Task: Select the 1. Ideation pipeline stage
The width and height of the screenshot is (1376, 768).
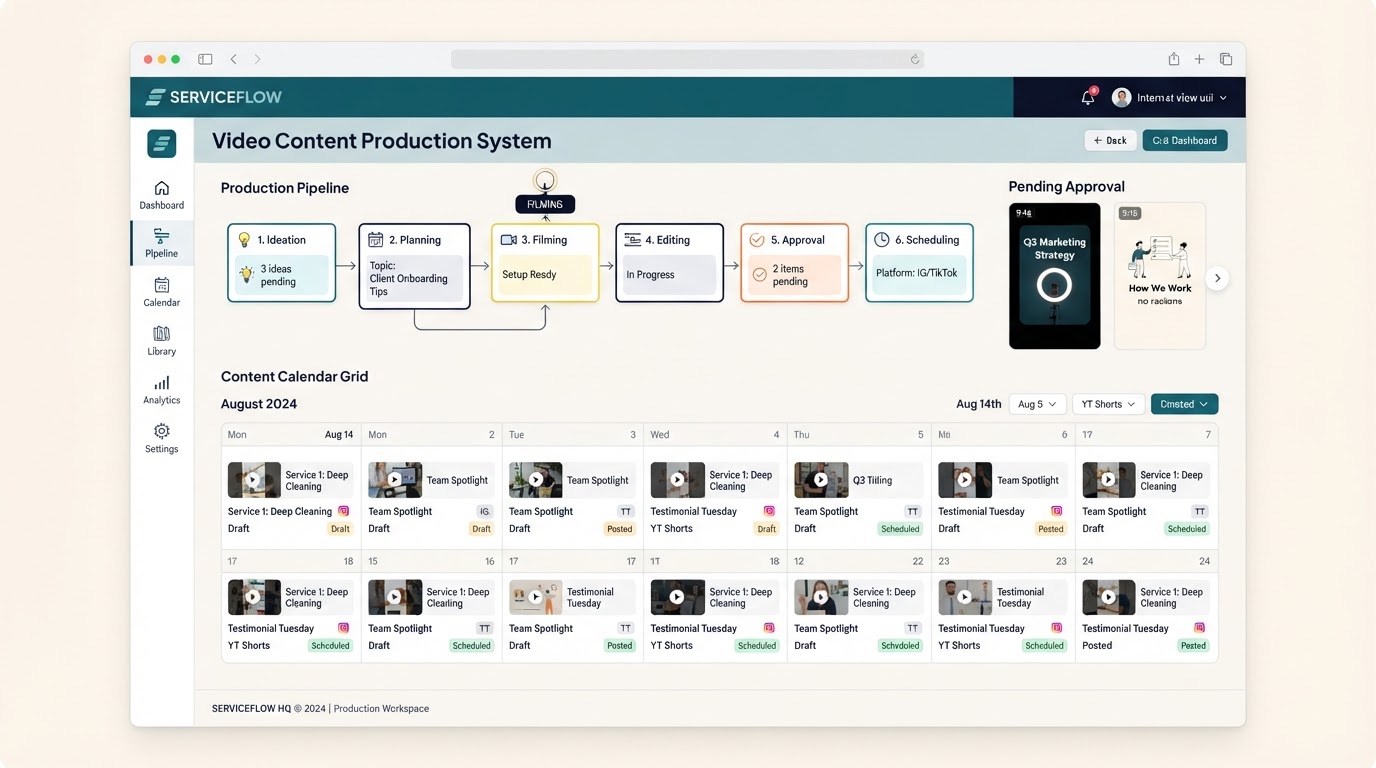Action: [x=281, y=263]
